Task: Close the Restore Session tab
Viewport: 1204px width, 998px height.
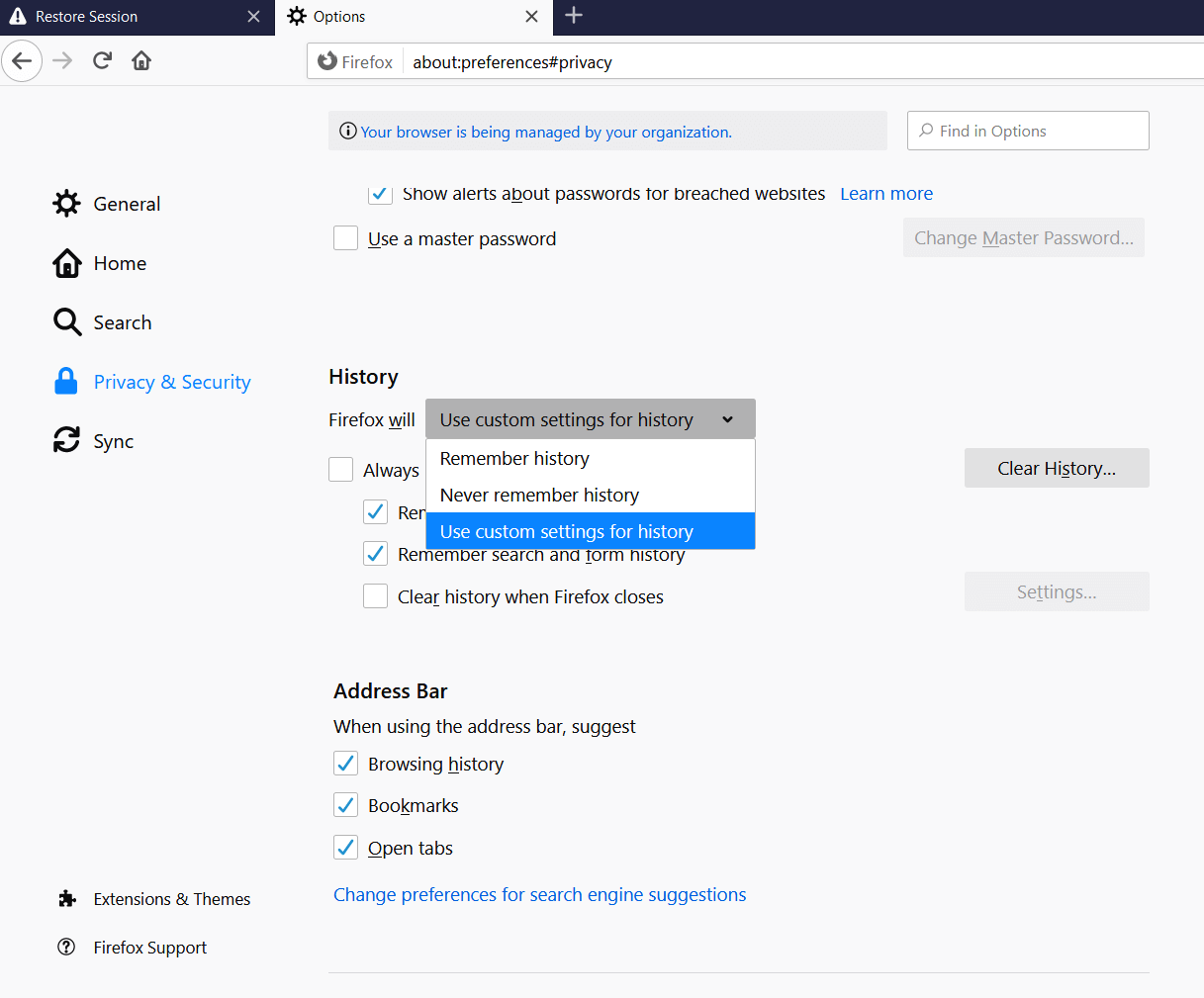Action: [x=254, y=17]
